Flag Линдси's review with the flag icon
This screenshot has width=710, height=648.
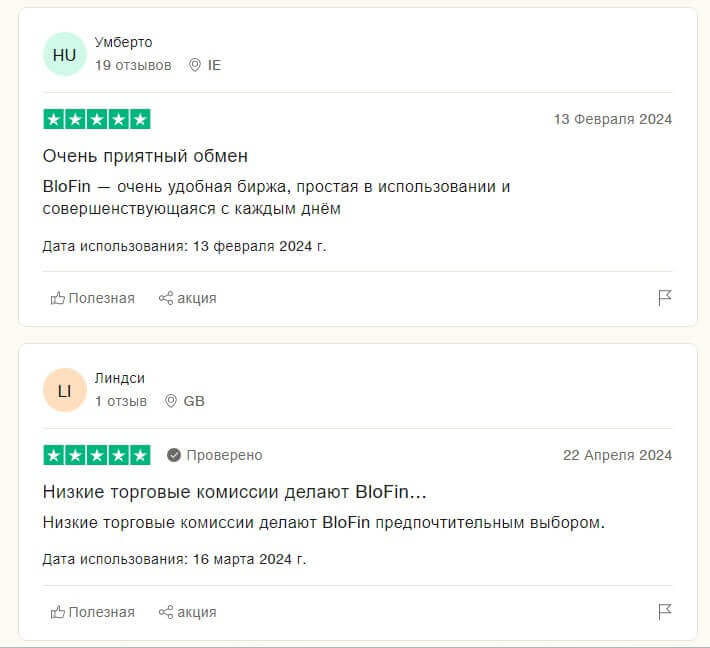664,611
